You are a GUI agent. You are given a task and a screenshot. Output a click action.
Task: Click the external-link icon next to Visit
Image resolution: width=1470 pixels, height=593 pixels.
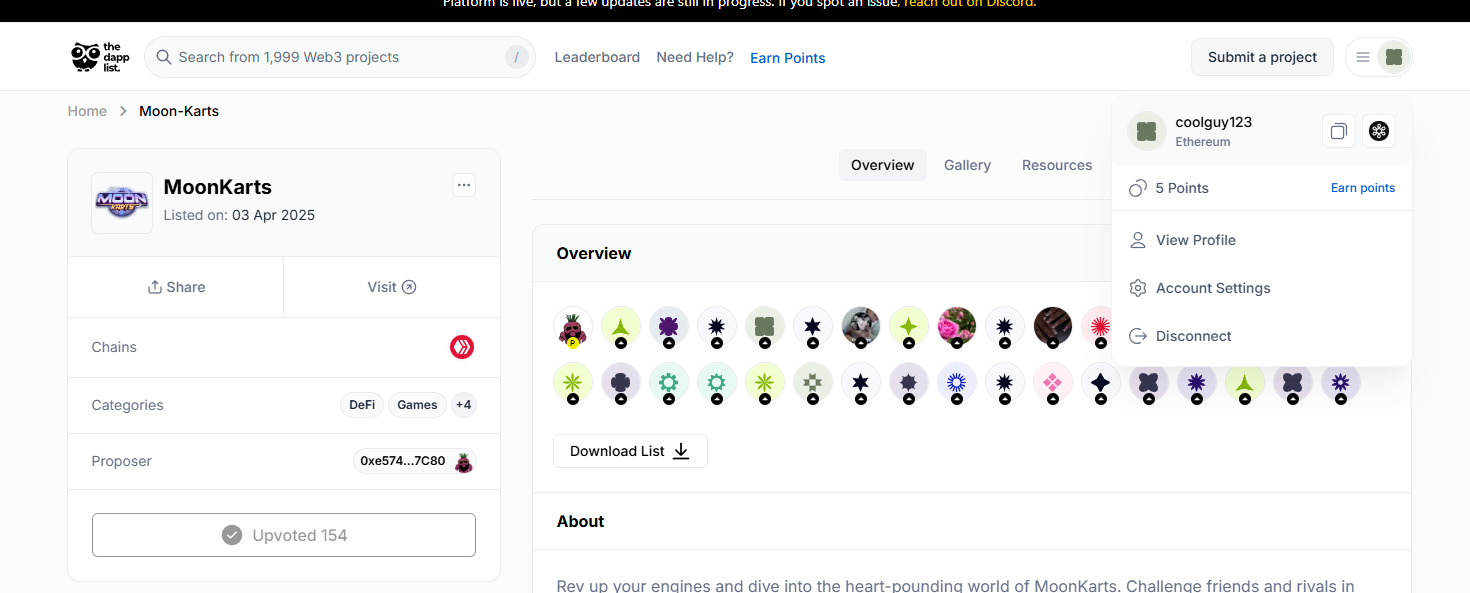pos(407,287)
